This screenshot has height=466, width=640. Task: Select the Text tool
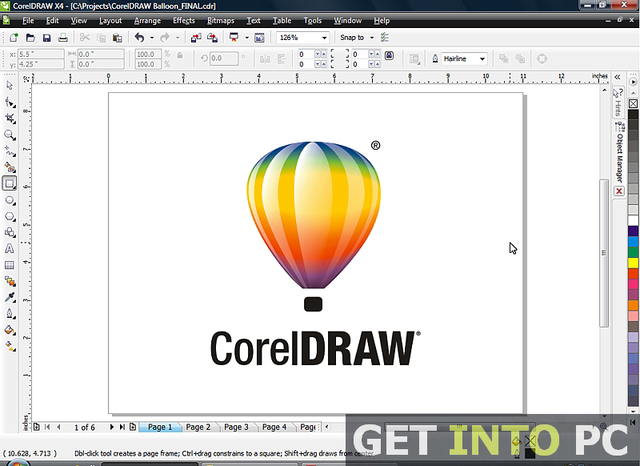[9, 249]
